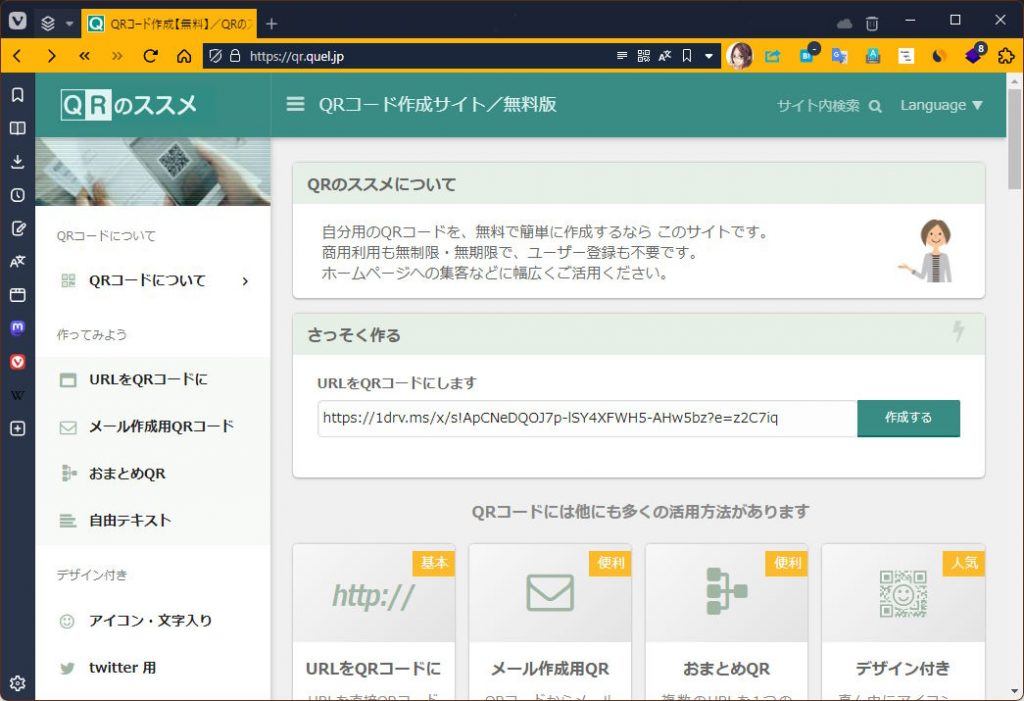Open サイト内検索 with the magnifier icon

pos(875,104)
